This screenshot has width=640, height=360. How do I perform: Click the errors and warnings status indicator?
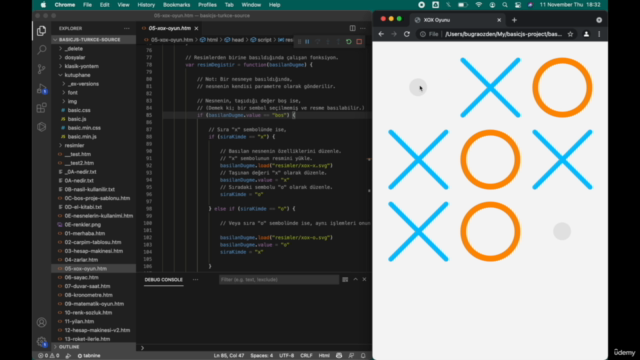(49, 356)
